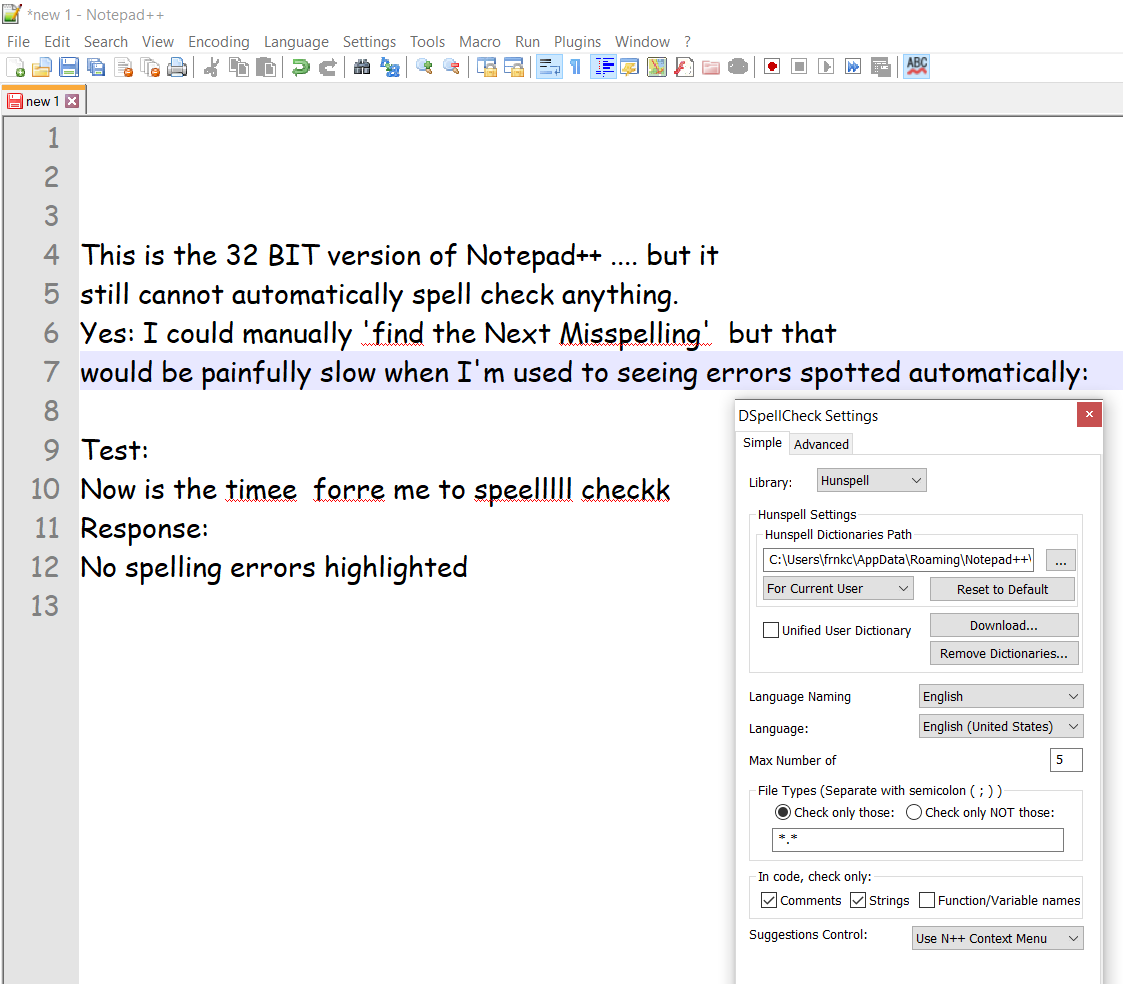The height and width of the screenshot is (984, 1123).
Task: Click the macro Playback icon
Action: [x=826, y=67]
